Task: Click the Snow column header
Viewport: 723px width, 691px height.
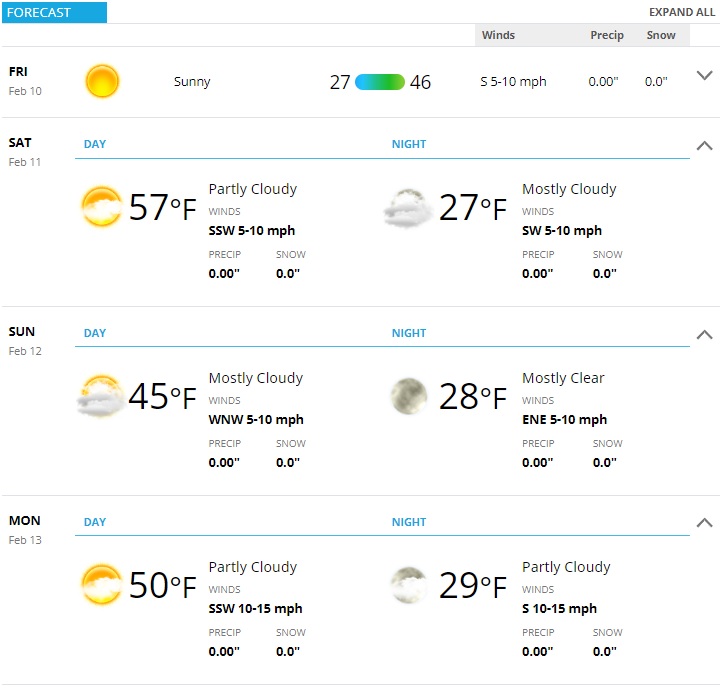Action: click(x=661, y=35)
